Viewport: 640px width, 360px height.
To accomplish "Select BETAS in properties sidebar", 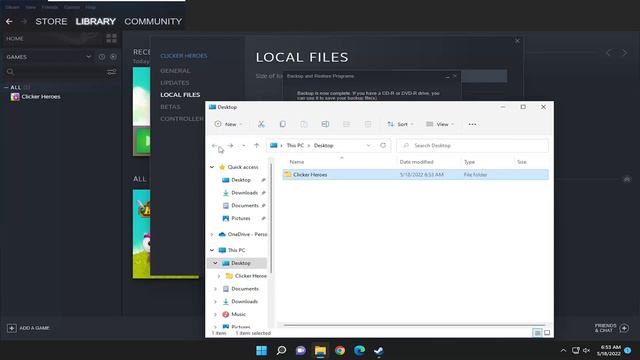I will tap(170, 107).
